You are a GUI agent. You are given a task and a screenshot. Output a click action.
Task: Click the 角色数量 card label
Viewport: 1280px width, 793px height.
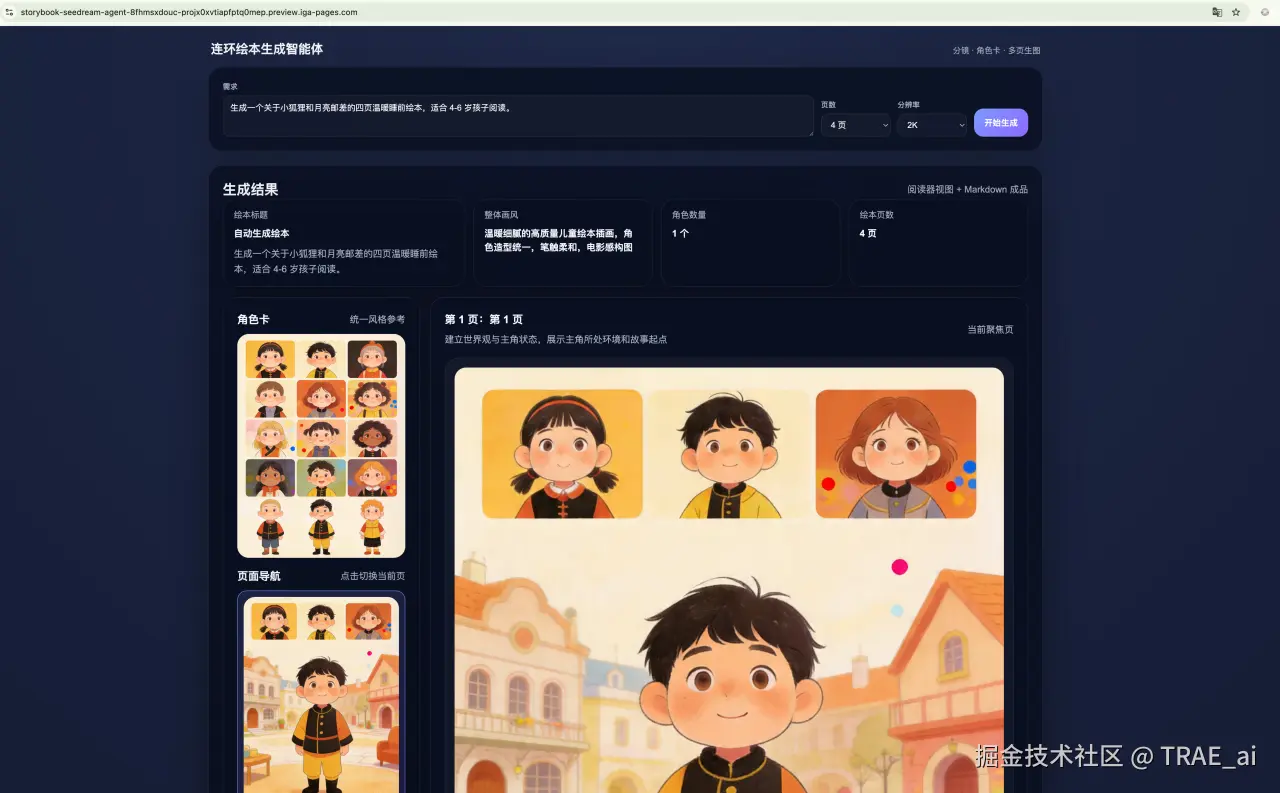pyautogui.click(x=690, y=215)
